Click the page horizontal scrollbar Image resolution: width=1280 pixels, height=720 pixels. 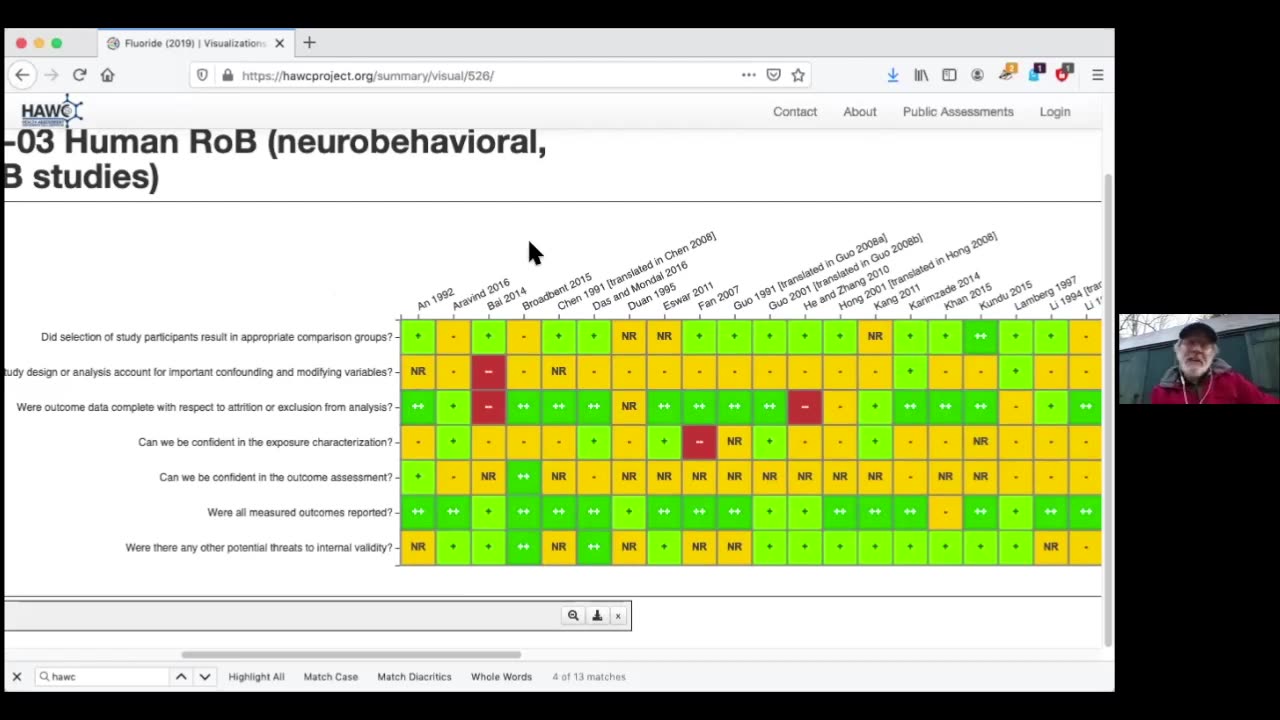click(x=351, y=655)
